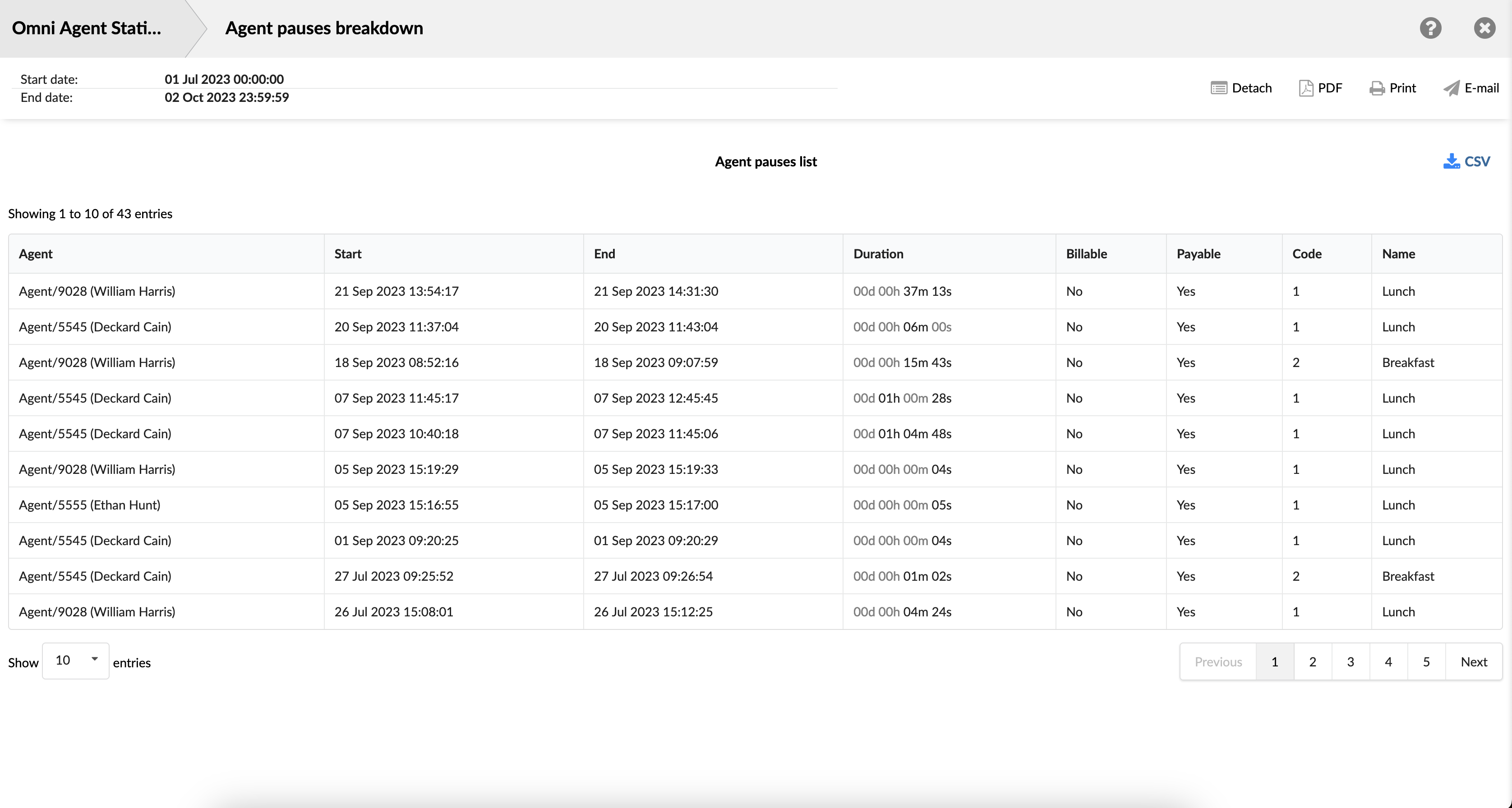Click the Previous pagination button
This screenshot has height=808, width=1512.
tap(1218, 662)
